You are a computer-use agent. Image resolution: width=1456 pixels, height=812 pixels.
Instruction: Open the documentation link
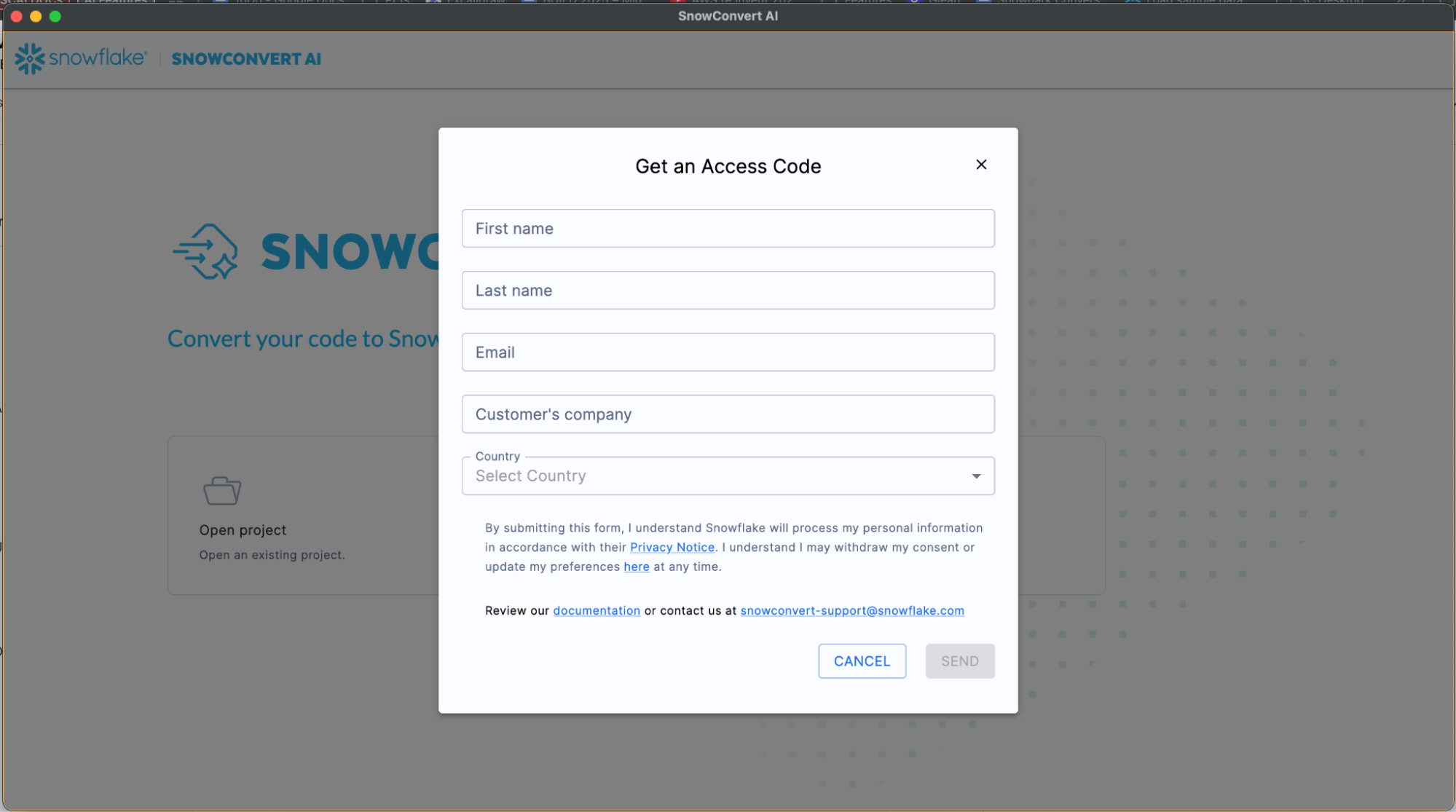pos(596,611)
